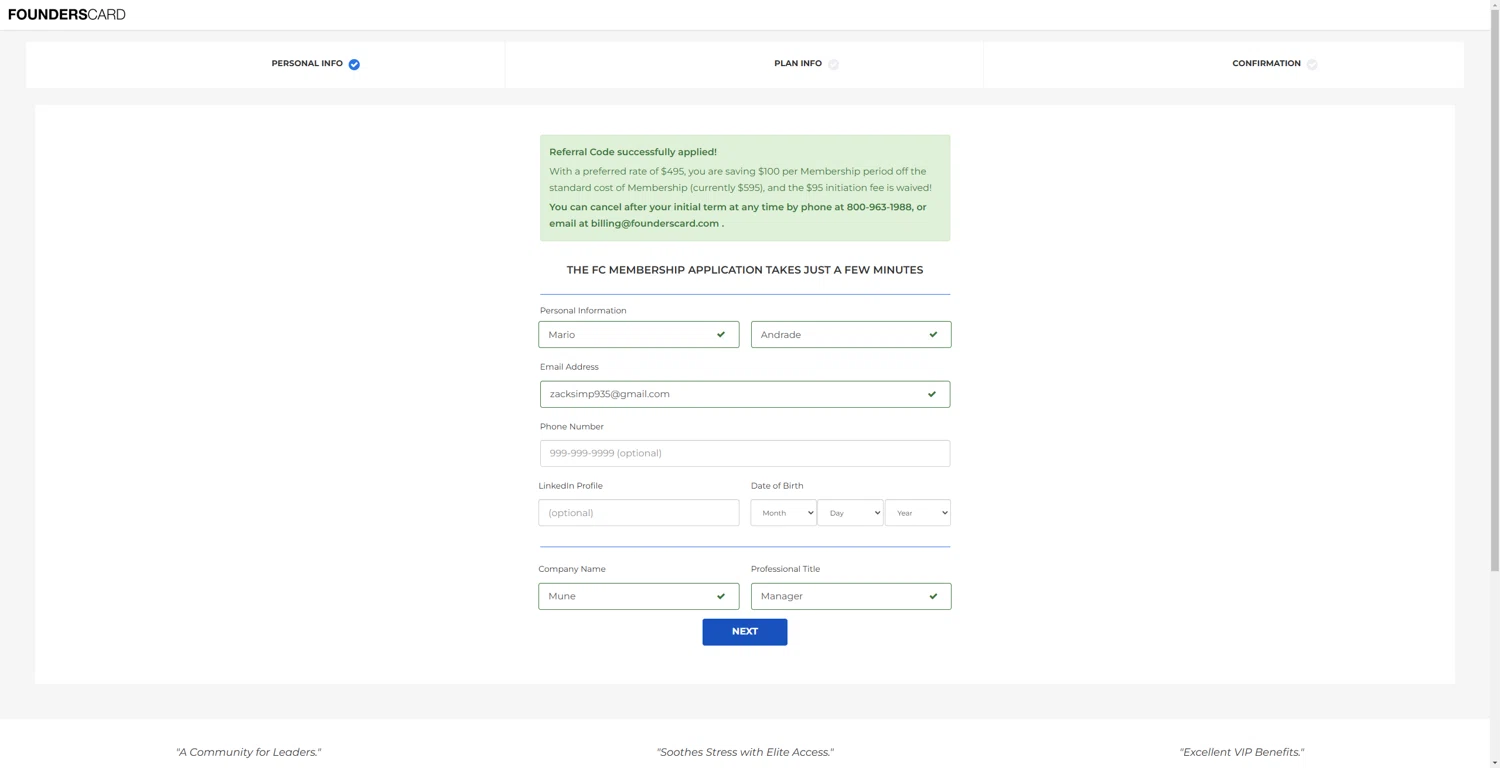Click the quote "Soothes Stress with Elite Access."
The image size is (1500, 768).
point(745,752)
